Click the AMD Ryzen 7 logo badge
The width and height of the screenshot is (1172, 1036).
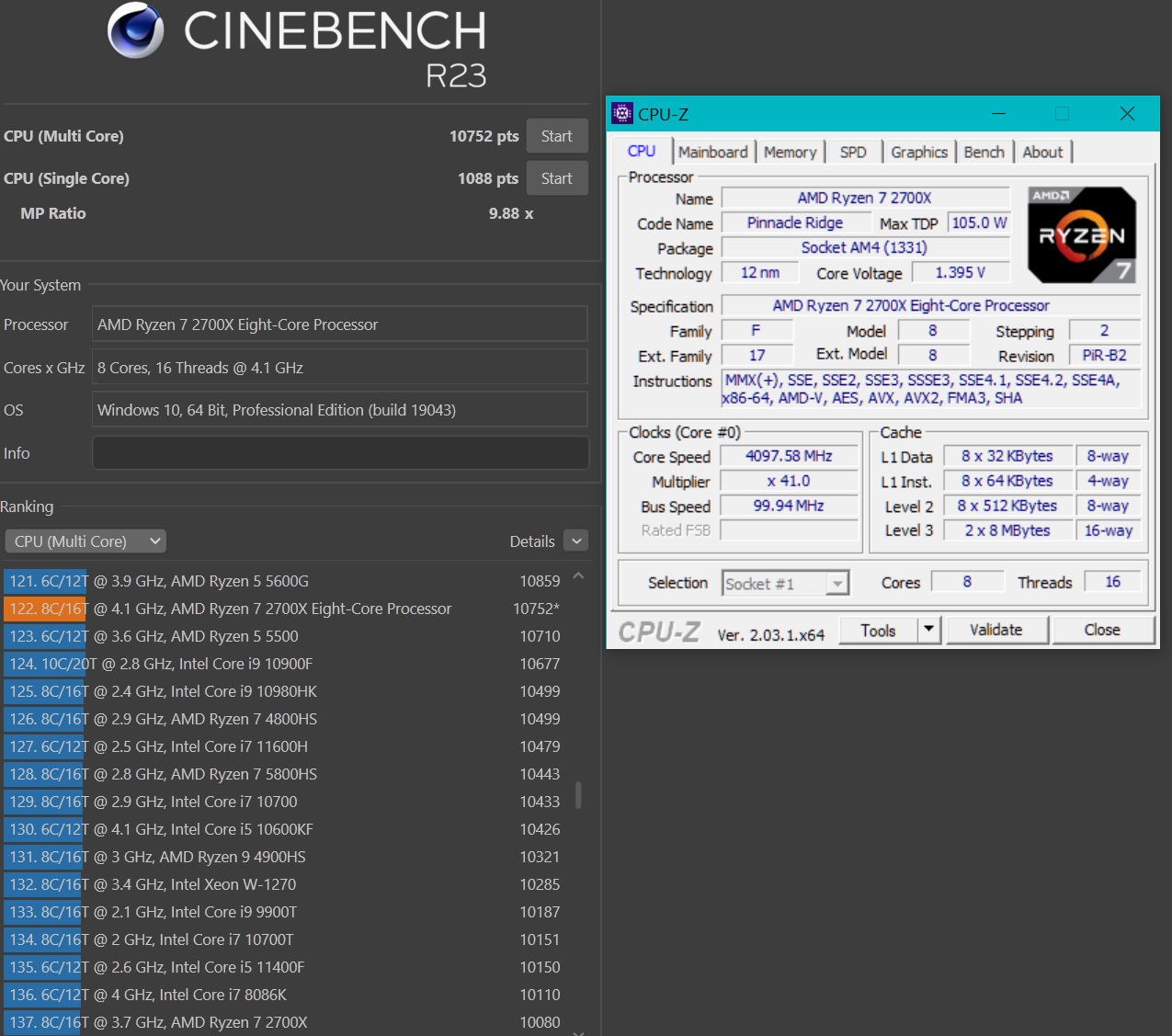coord(1081,234)
